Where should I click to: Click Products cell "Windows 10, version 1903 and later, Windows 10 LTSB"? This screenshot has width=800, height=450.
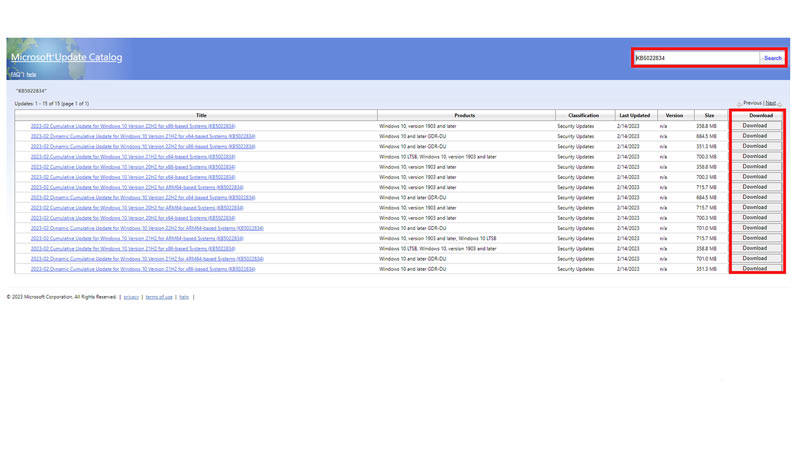[437, 238]
